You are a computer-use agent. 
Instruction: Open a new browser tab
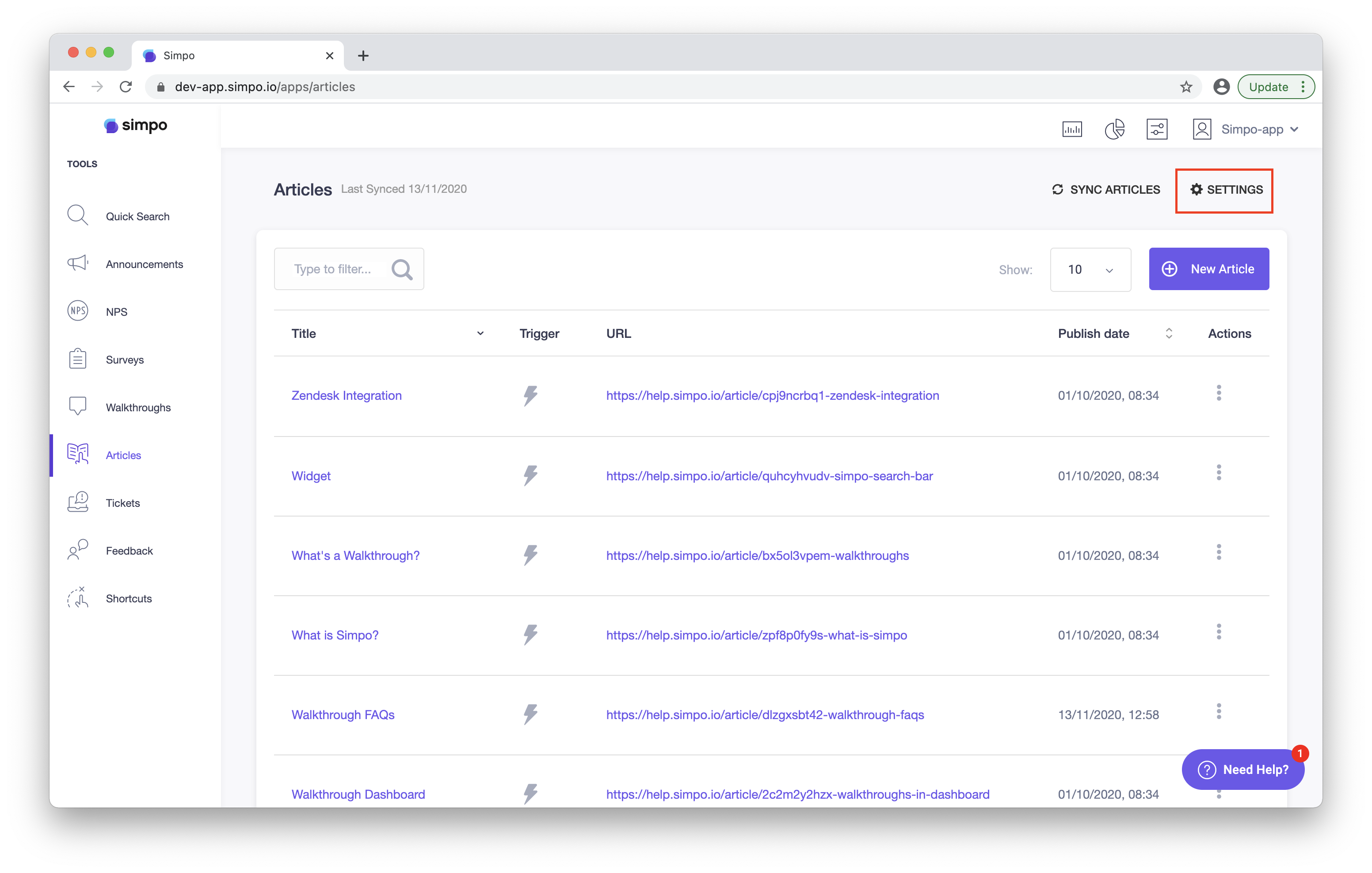tap(363, 56)
